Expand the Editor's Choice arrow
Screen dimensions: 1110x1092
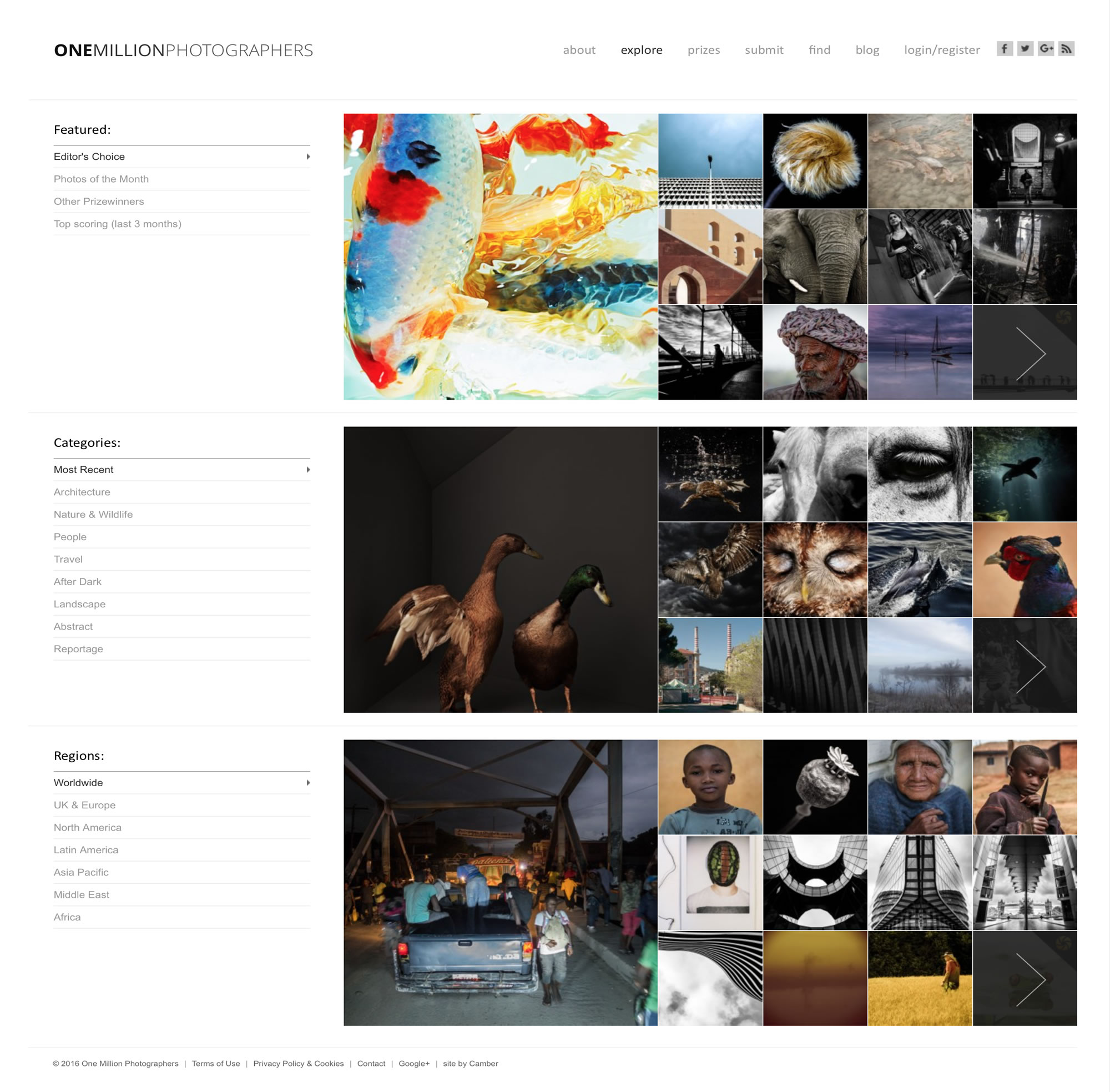[308, 157]
